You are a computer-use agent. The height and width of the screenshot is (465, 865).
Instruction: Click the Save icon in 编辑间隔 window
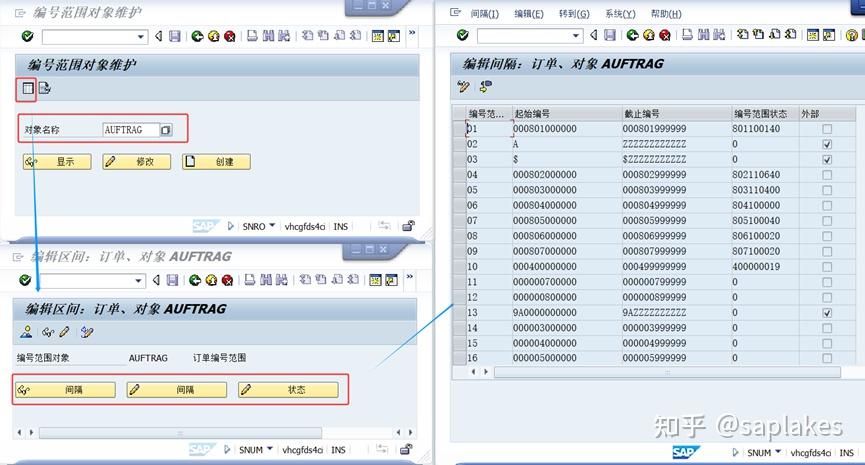coord(610,35)
